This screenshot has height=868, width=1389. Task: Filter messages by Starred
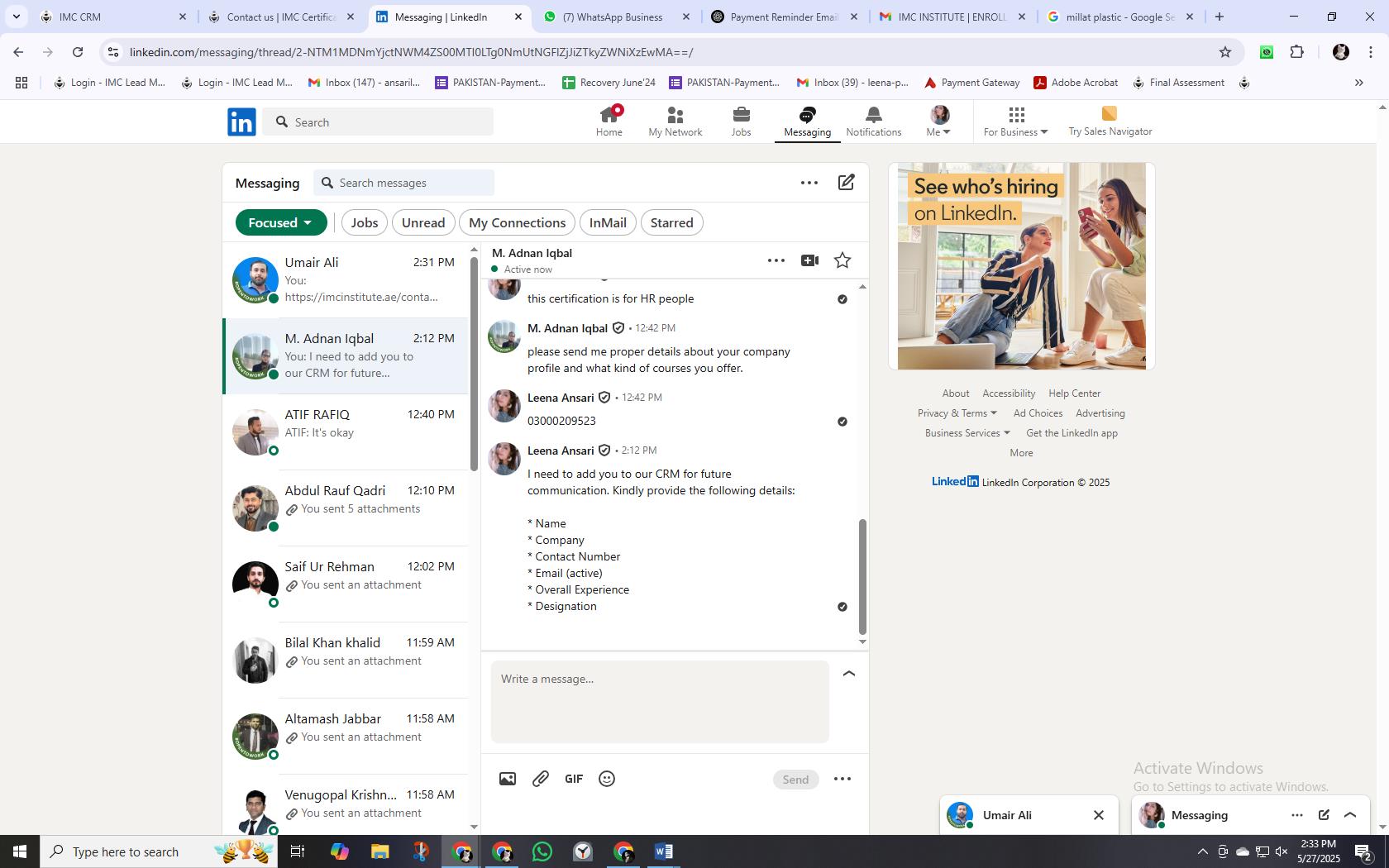tap(671, 222)
